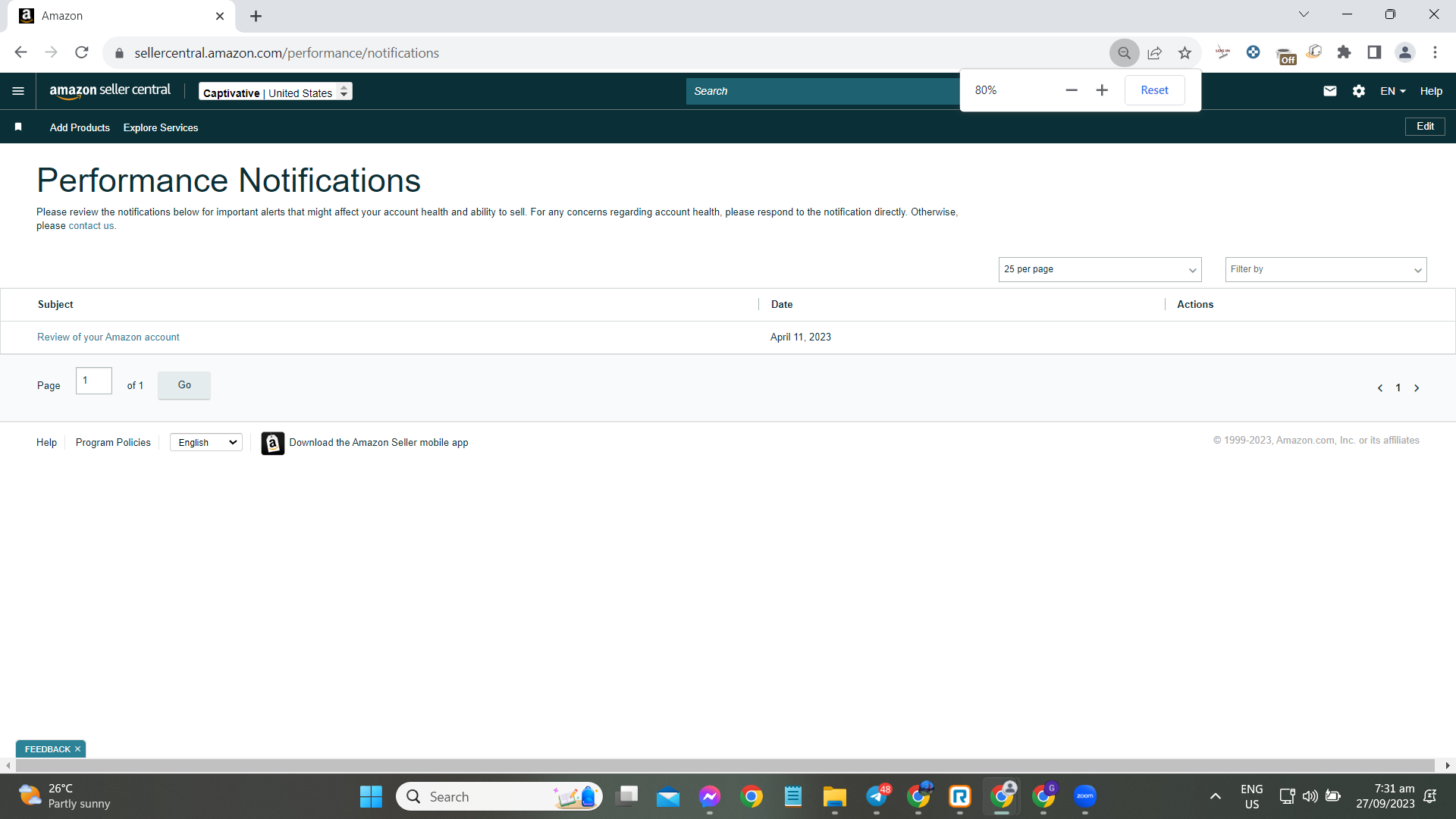
Task: Open the EN language dropdown
Action: tap(1392, 91)
